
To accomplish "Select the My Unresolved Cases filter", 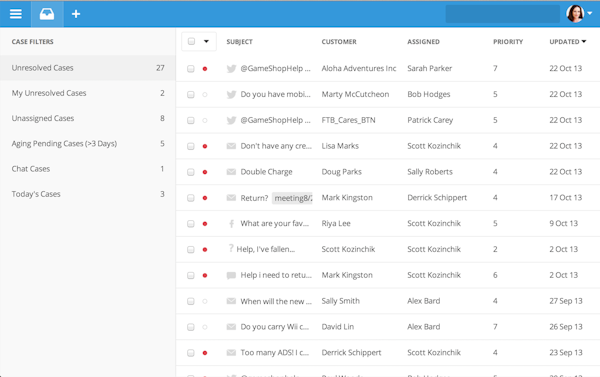I will point(88,93).
